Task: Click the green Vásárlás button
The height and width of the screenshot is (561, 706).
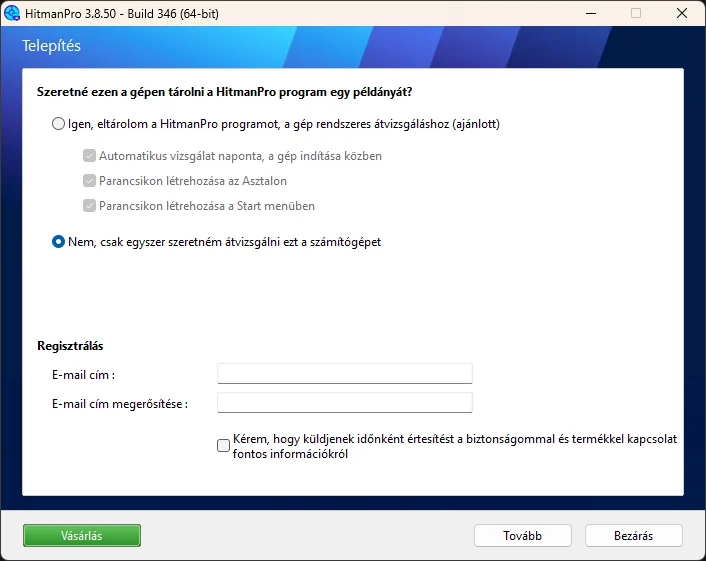Action: (82, 535)
